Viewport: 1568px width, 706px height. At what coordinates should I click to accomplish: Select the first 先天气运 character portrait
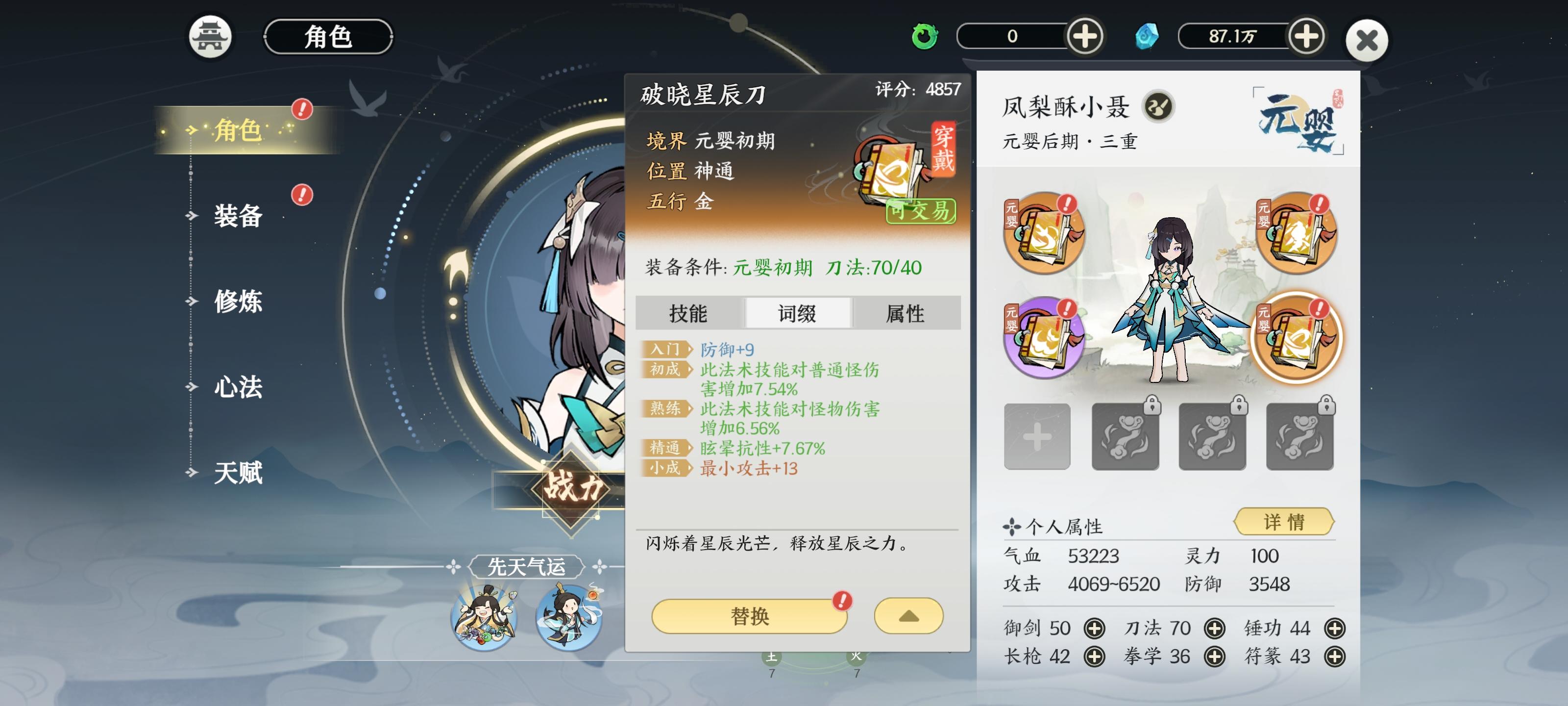(485, 617)
